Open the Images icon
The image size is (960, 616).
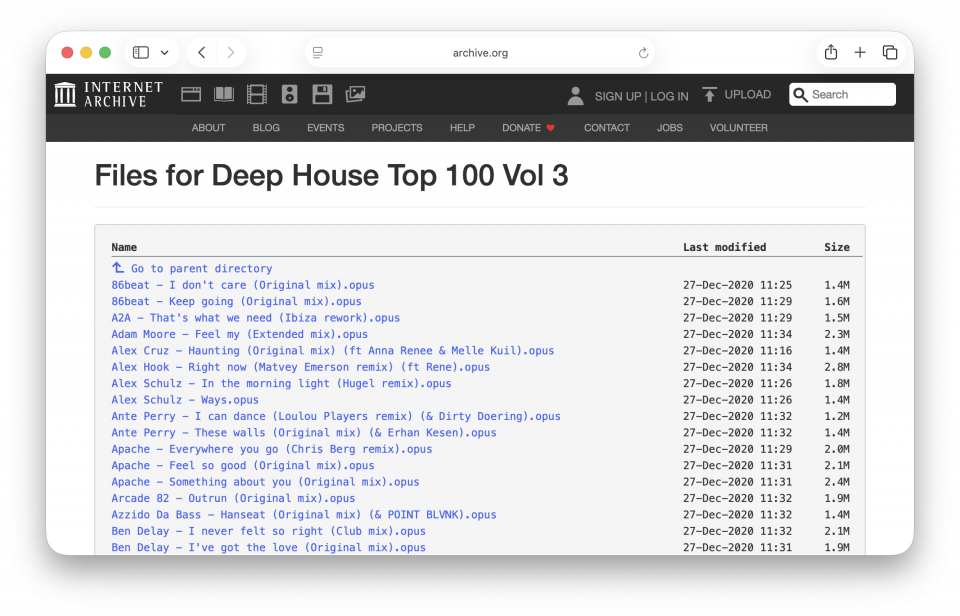click(355, 95)
